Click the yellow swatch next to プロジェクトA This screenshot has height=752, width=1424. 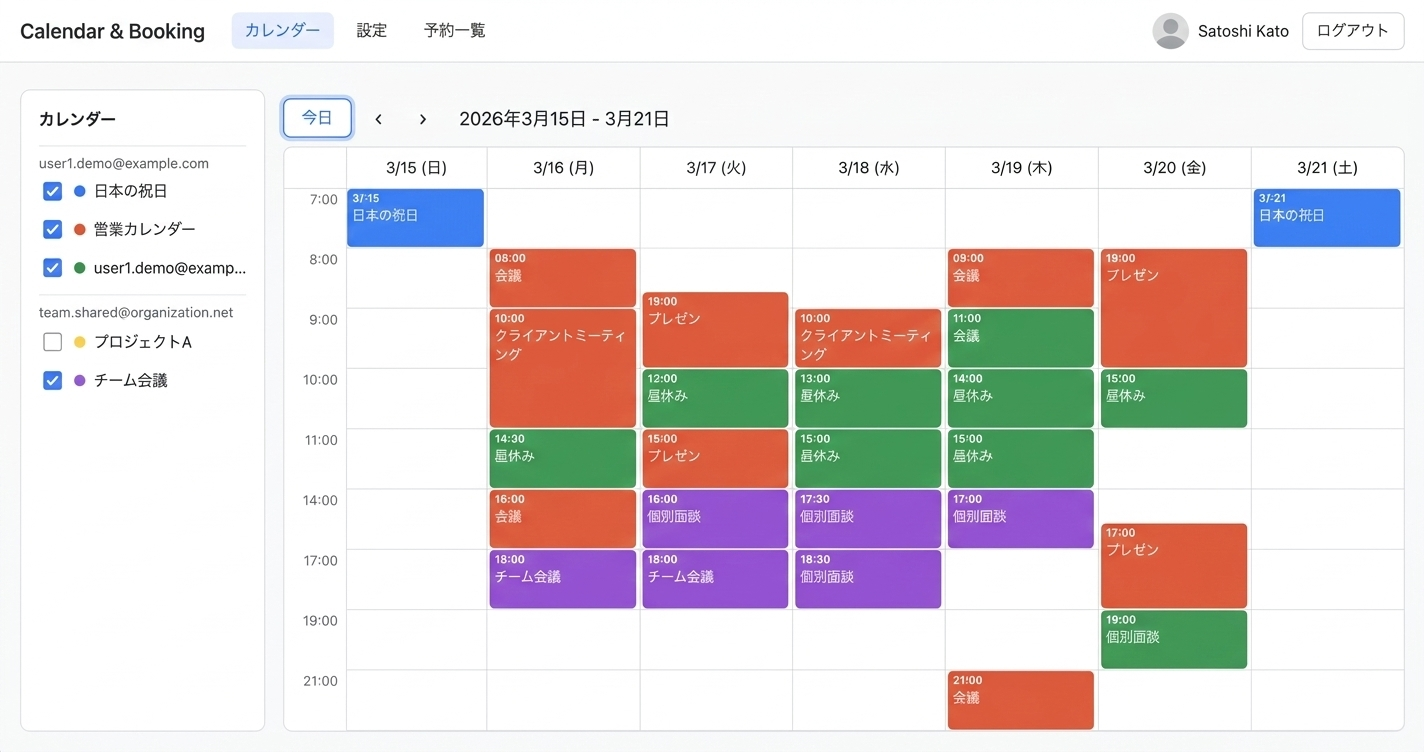78,341
